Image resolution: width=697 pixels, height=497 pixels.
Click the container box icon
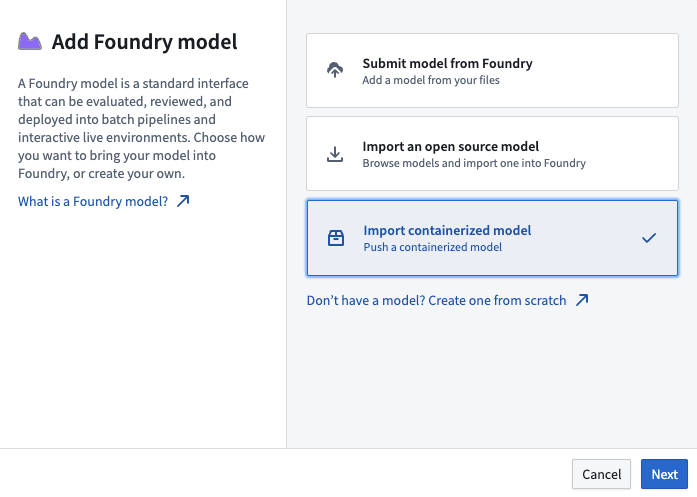click(x=336, y=238)
